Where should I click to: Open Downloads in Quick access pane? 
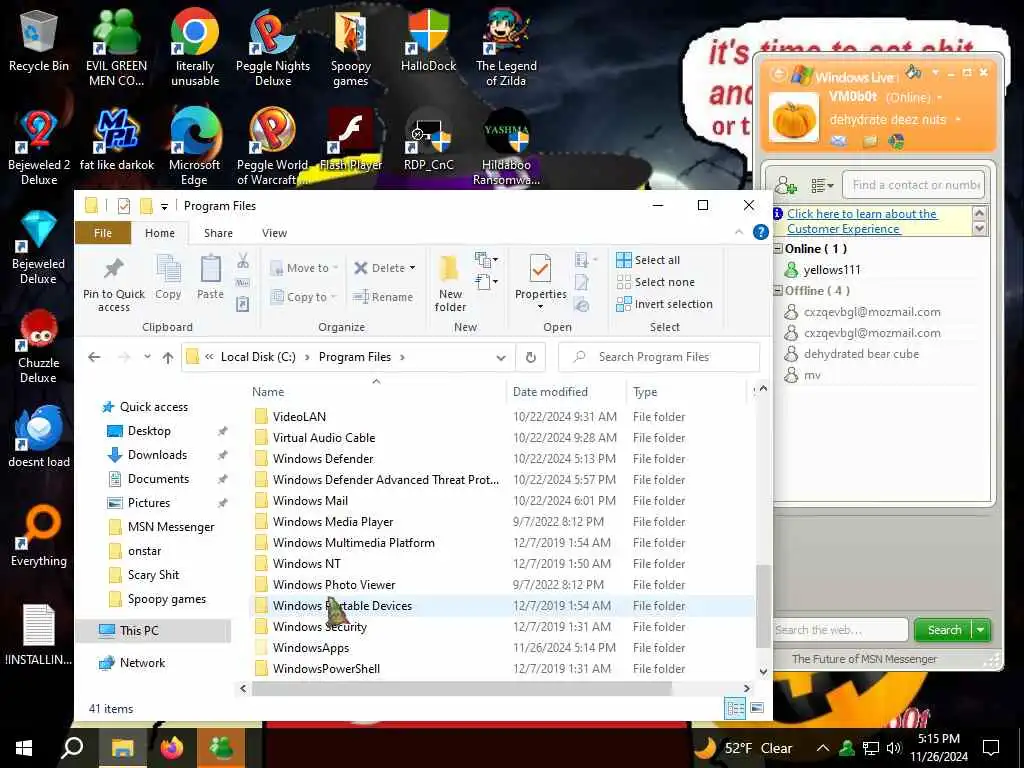[157, 455]
